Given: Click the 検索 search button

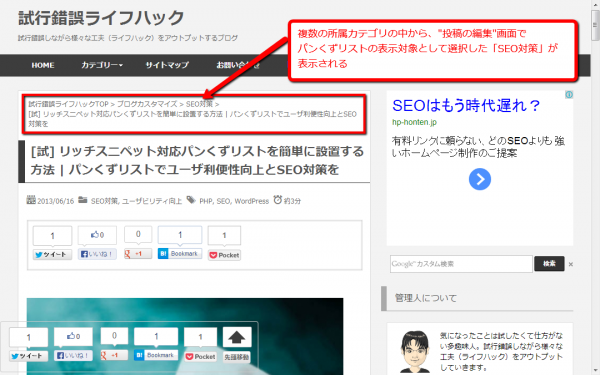Looking at the screenshot, I should tap(549, 264).
